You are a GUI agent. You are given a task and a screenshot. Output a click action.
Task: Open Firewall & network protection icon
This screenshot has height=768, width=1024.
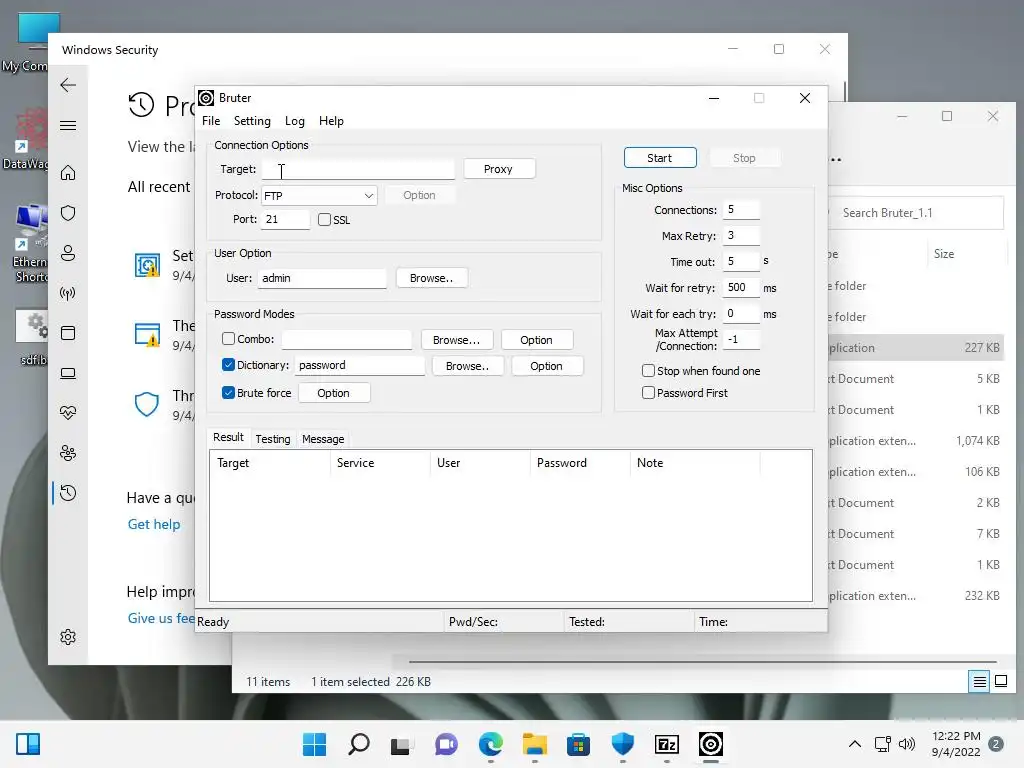coord(68,293)
